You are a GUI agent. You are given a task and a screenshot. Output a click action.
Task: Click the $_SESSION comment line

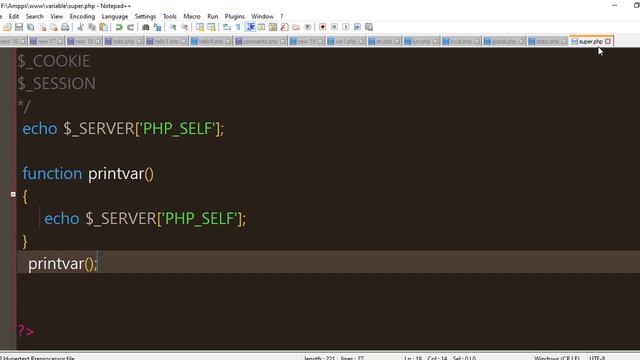pos(56,84)
